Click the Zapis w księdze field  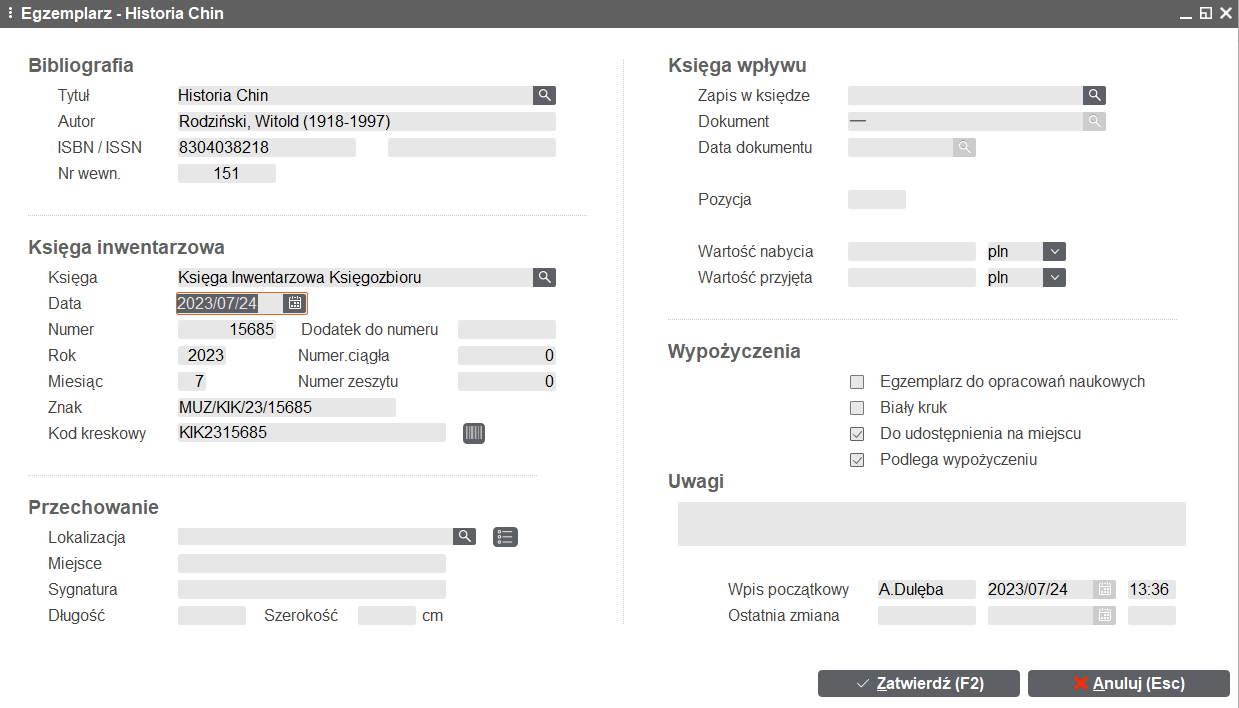coord(965,95)
